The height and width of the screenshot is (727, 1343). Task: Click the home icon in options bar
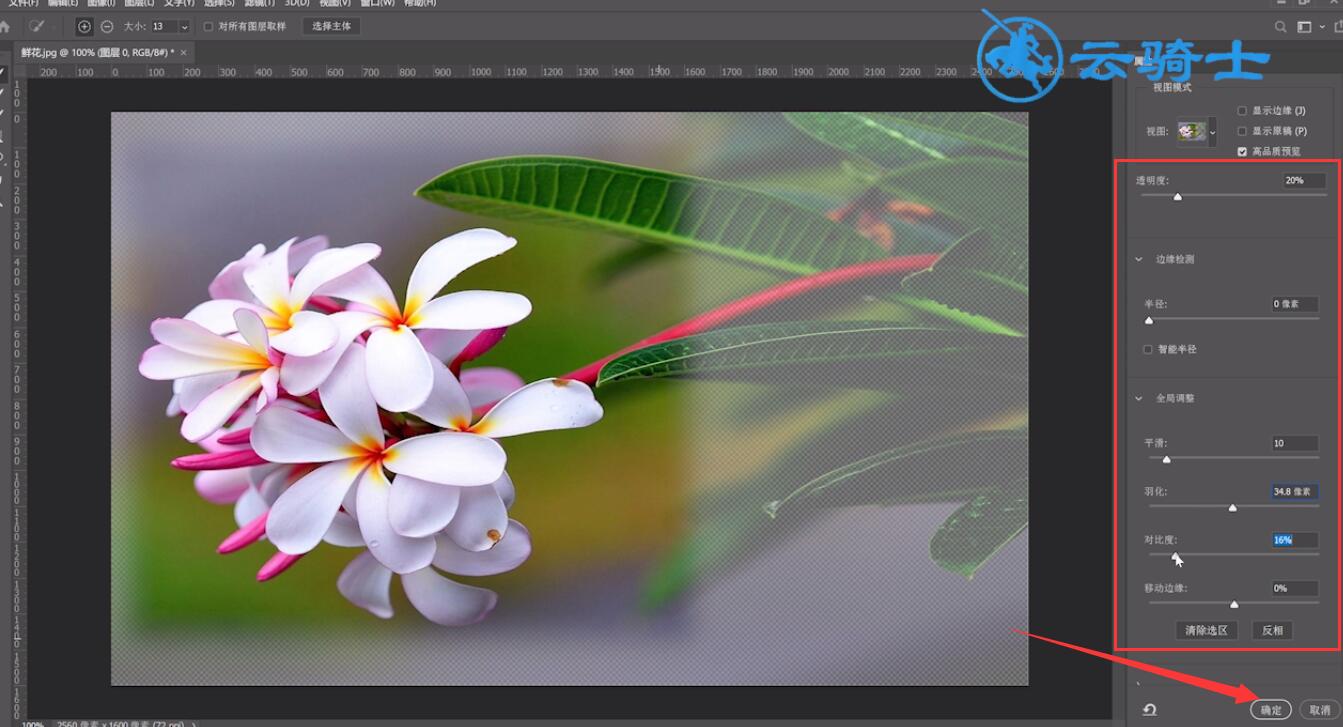5,26
